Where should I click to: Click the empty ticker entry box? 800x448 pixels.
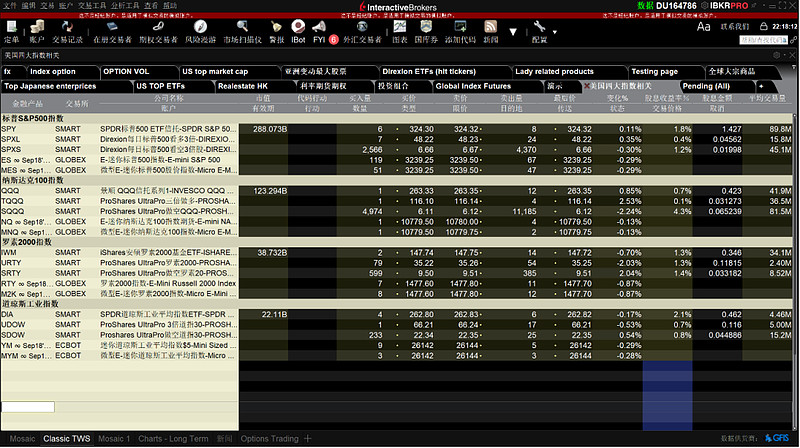point(28,407)
